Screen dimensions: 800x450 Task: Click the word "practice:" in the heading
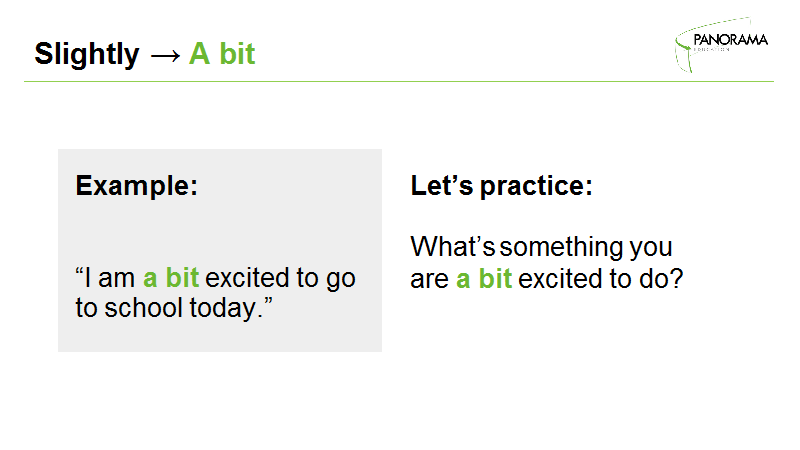pos(536,186)
